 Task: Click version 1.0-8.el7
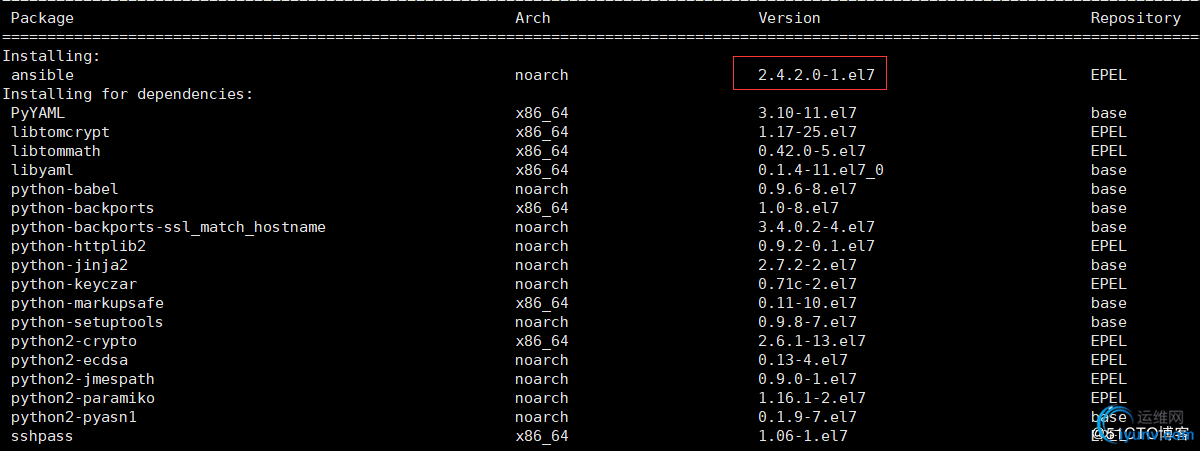click(x=798, y=208)
